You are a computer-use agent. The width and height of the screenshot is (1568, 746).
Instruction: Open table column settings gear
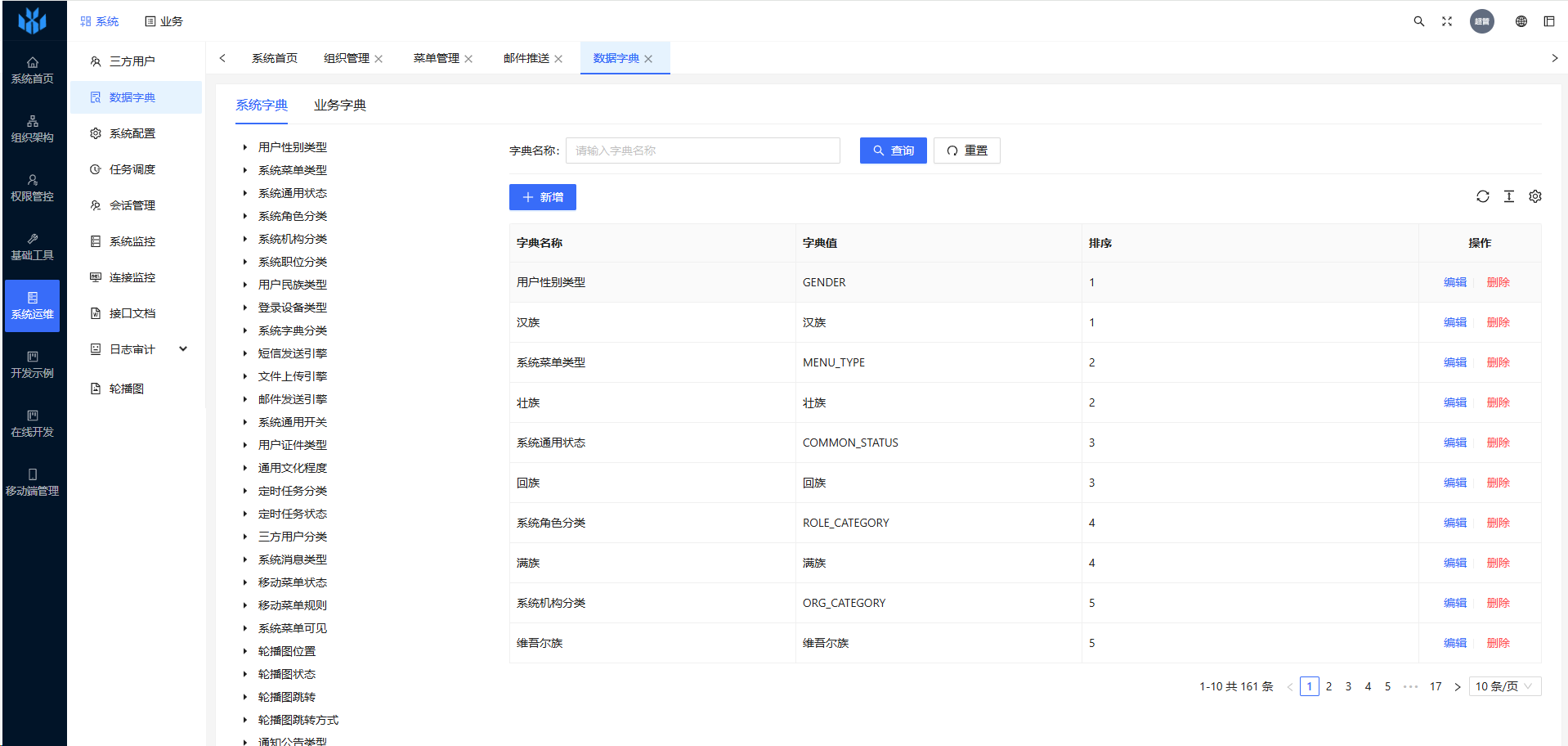coord(1534,196)
